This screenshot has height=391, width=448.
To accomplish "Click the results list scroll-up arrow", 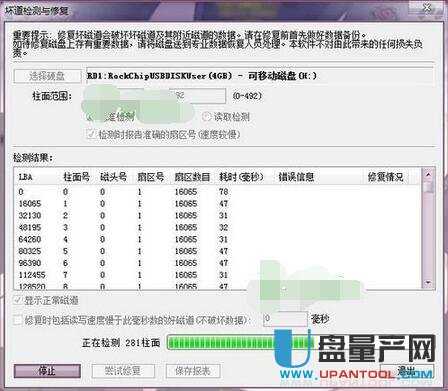I will (428, 174).
